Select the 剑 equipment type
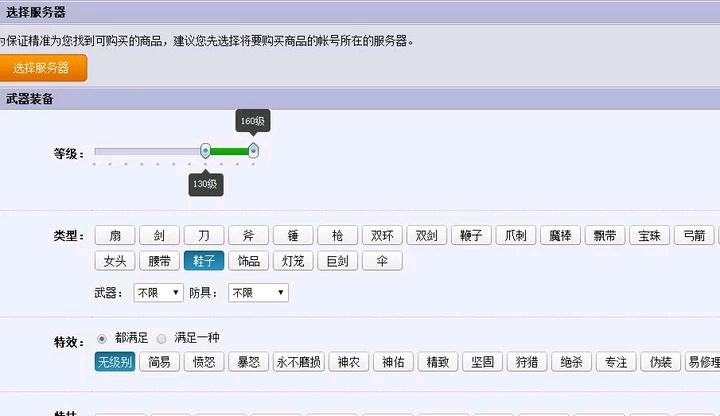 tap(159, 236)
